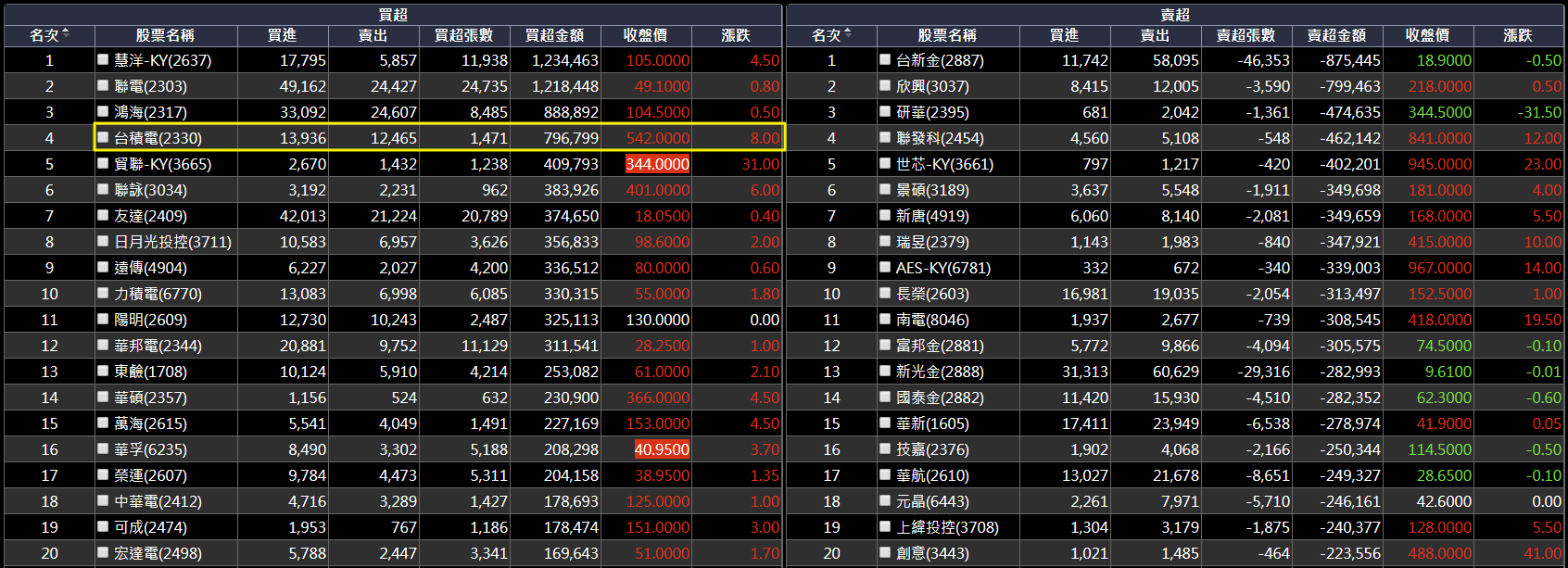Click the 買超張數 column header

click(x=463, y=35)
